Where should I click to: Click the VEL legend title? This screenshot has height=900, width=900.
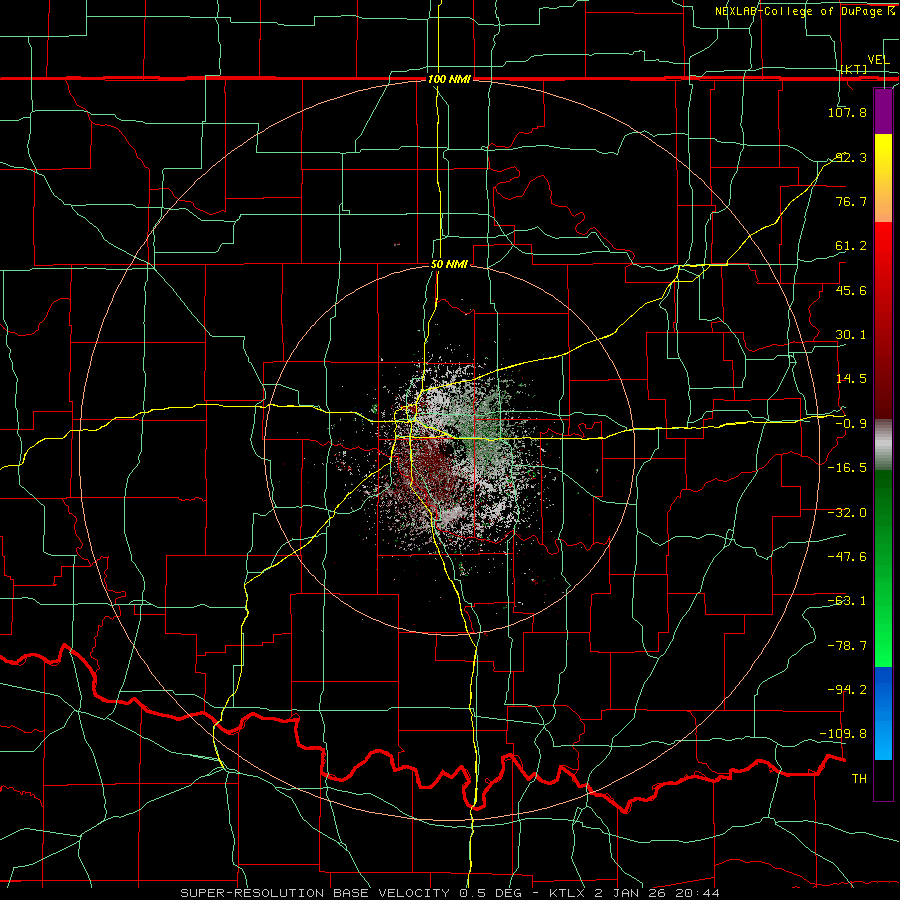pyautogui.click(x=878, y=60)
